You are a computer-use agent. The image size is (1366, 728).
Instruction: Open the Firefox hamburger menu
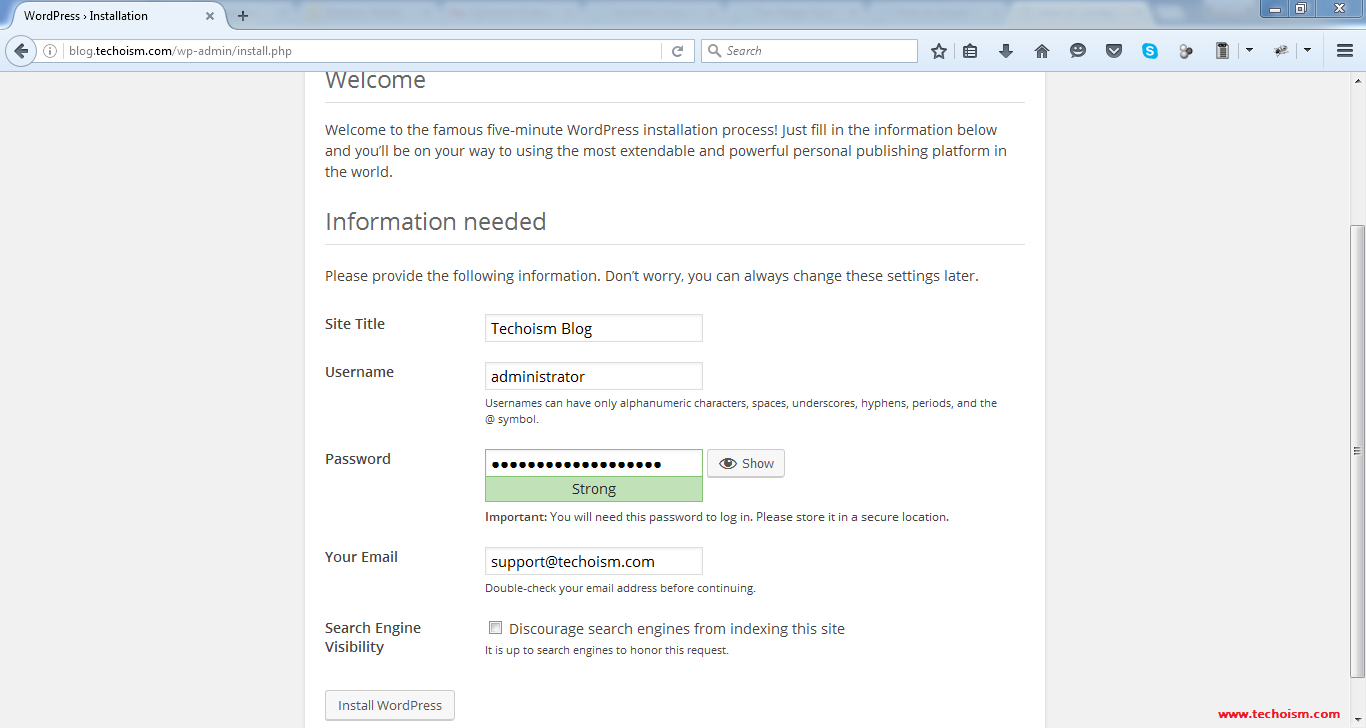[x=1345, y=51]
